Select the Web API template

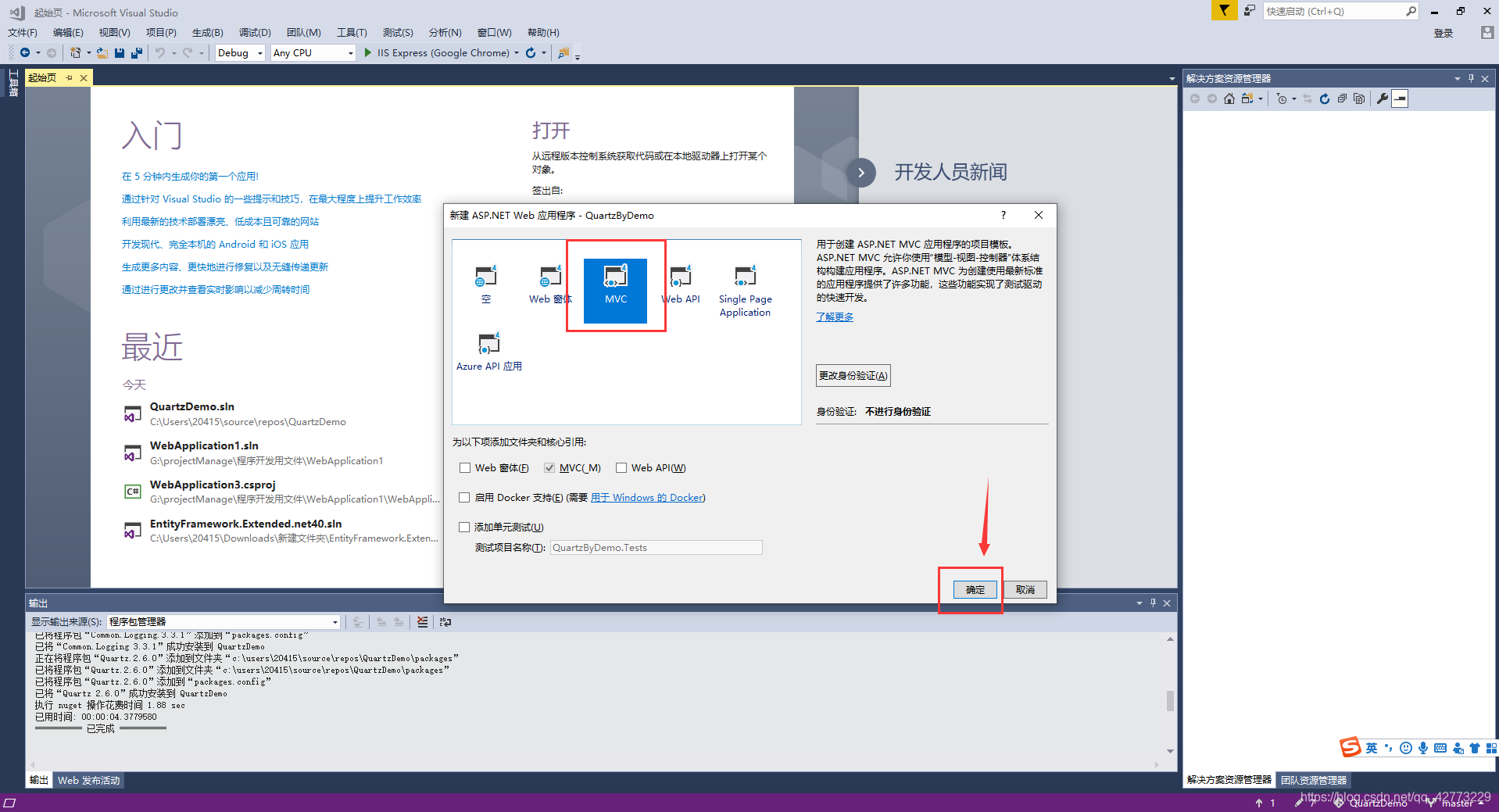(x=681, y=285)
